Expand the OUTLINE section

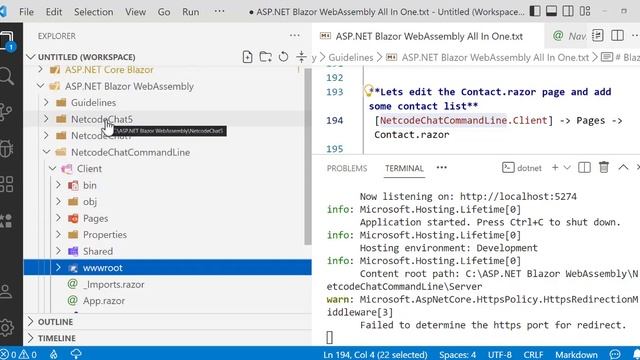(x=31, y=322)
